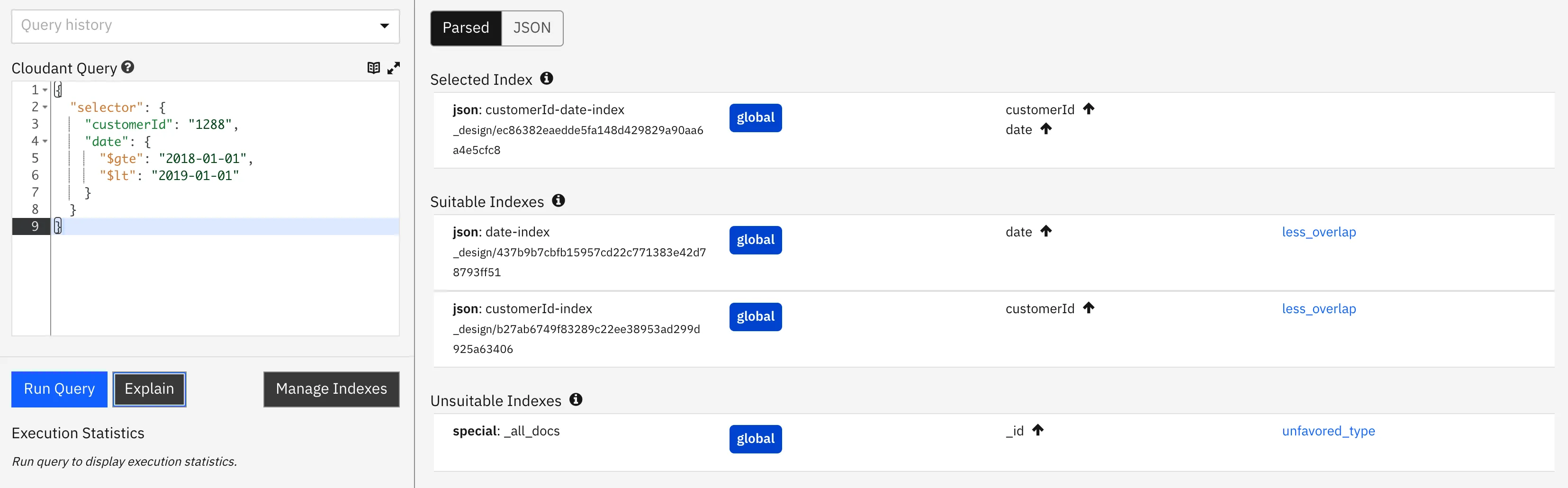Click the Unsuitable Indexes info icon
The image size is (1568, 488).
576,400
